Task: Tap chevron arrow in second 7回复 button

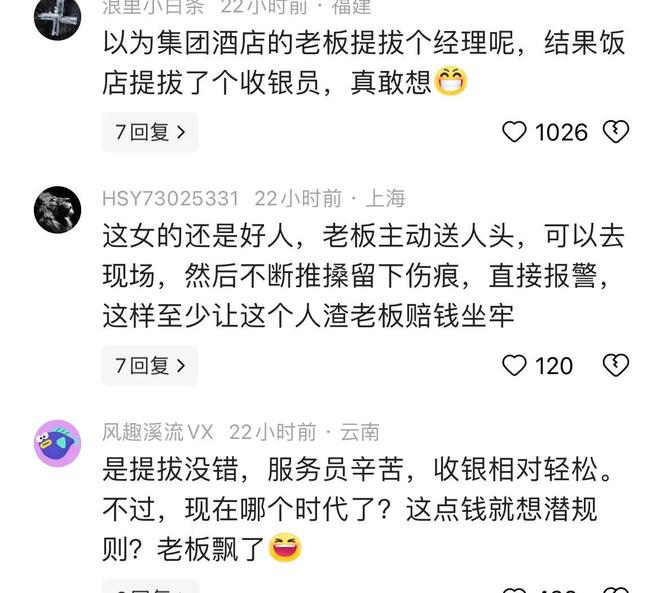Action: coord(181,366)
